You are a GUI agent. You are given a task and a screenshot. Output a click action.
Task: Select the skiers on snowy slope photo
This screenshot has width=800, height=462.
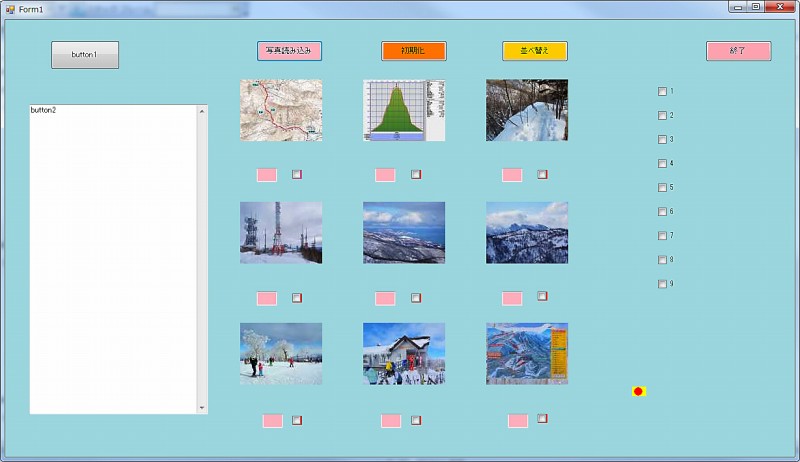click(281, 353)
